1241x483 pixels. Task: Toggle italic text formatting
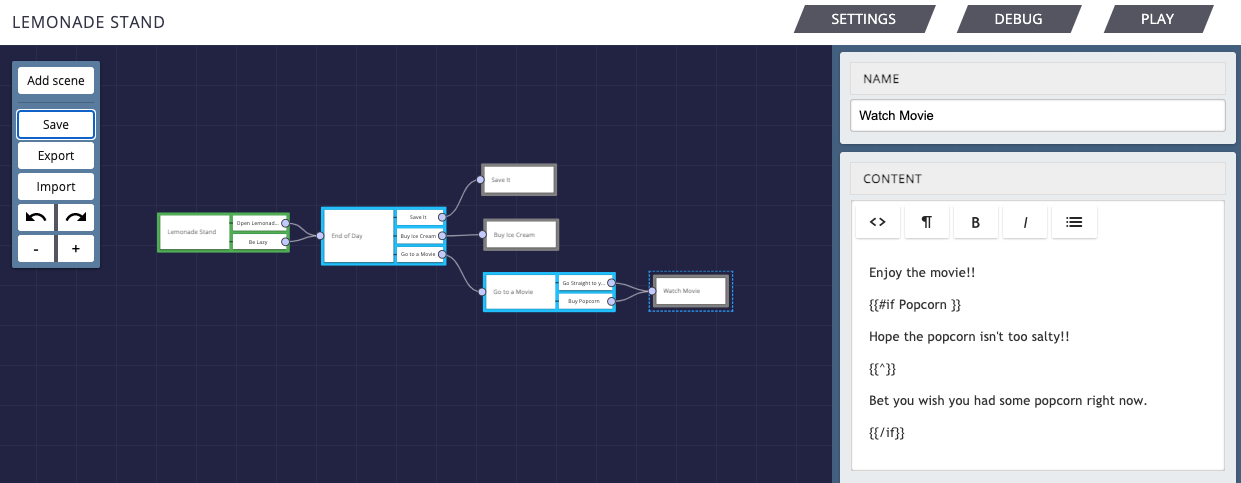pos(1025,222)
